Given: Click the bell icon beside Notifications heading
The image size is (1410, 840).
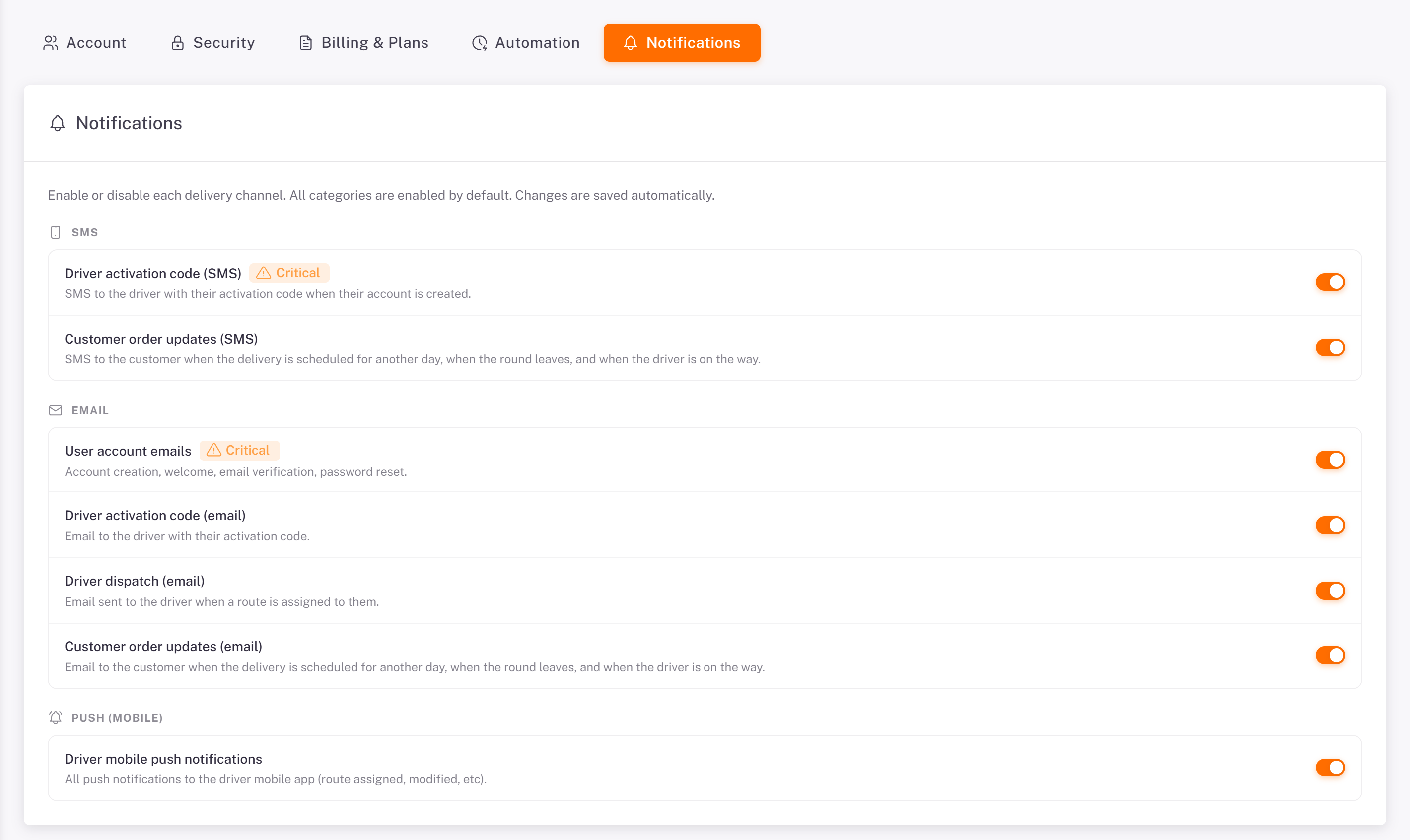Looking at the screenshot, I should coord(57,124).
